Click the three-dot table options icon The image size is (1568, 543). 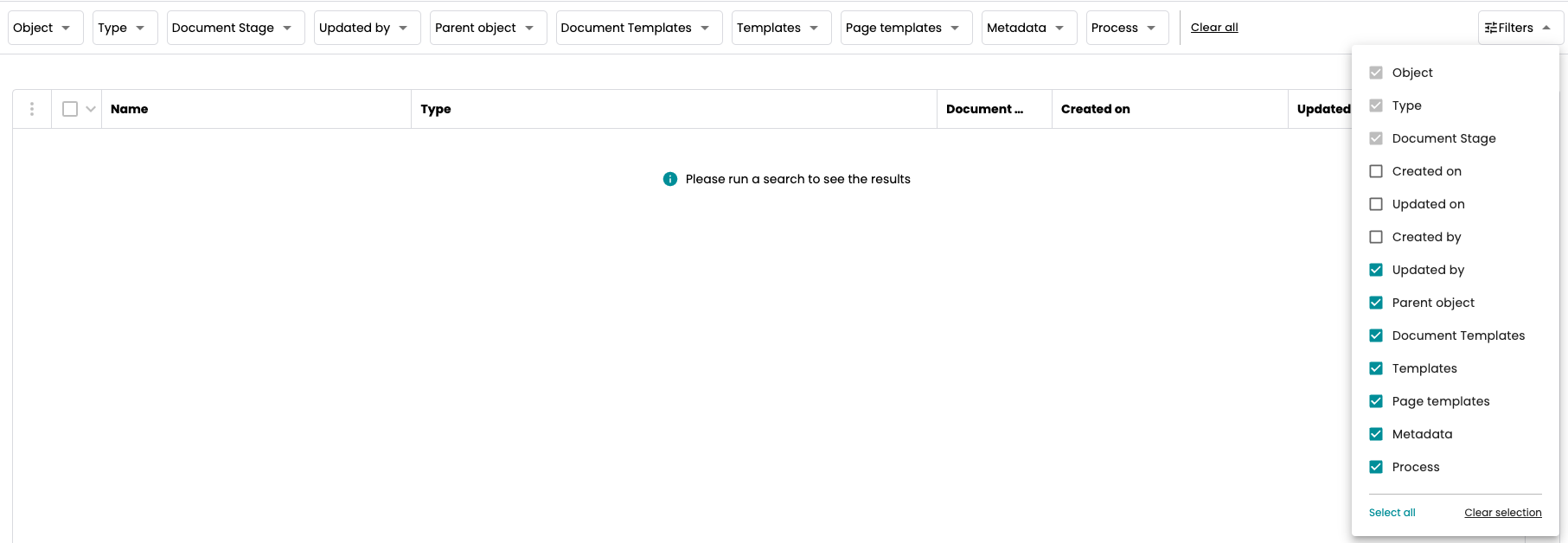click(32, 109)
